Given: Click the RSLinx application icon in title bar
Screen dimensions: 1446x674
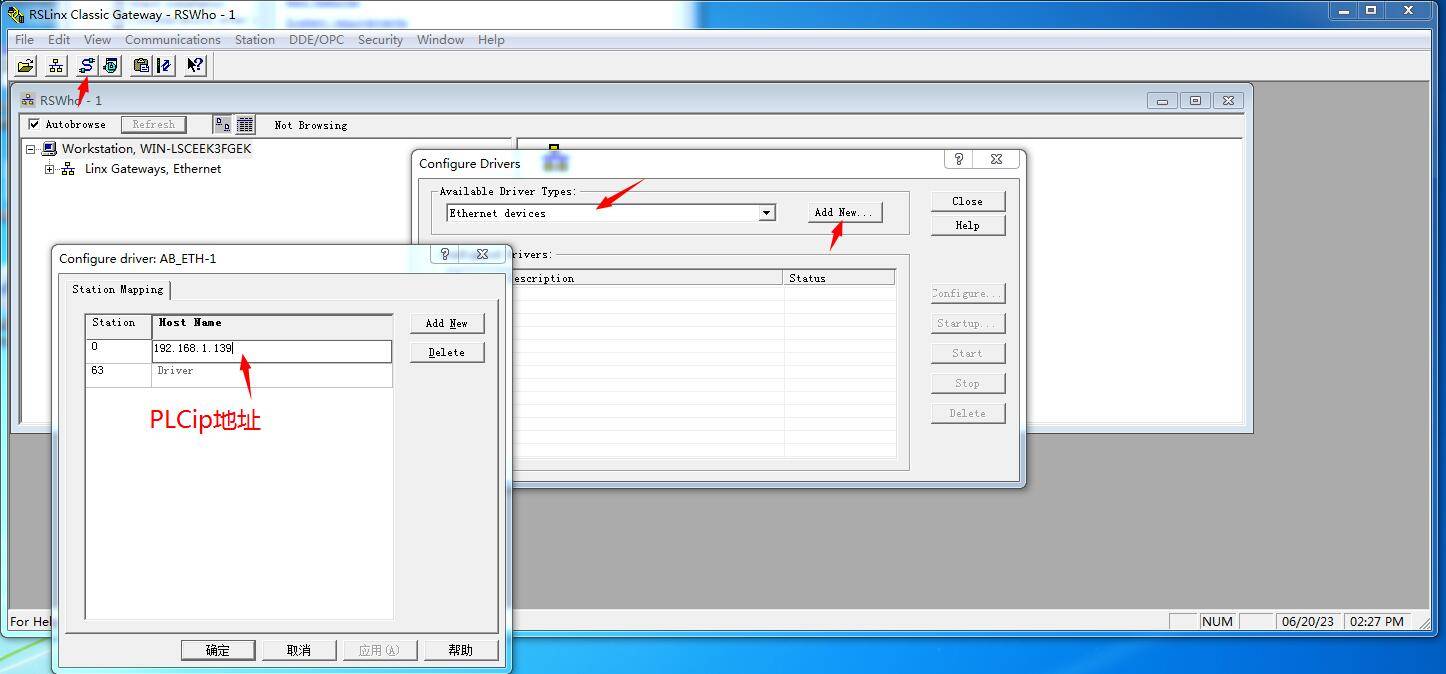Looking at the screenshot, I should (x=16, y=14).
